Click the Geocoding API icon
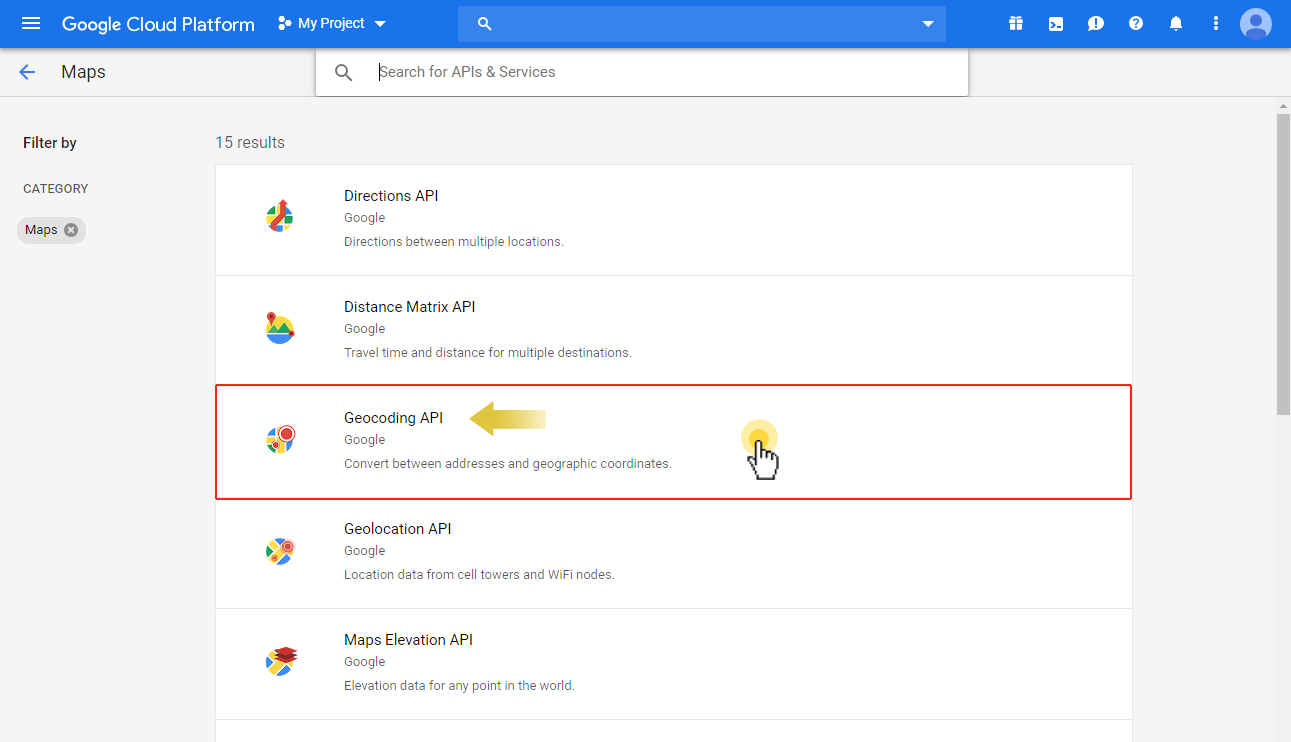 [281, 439]
